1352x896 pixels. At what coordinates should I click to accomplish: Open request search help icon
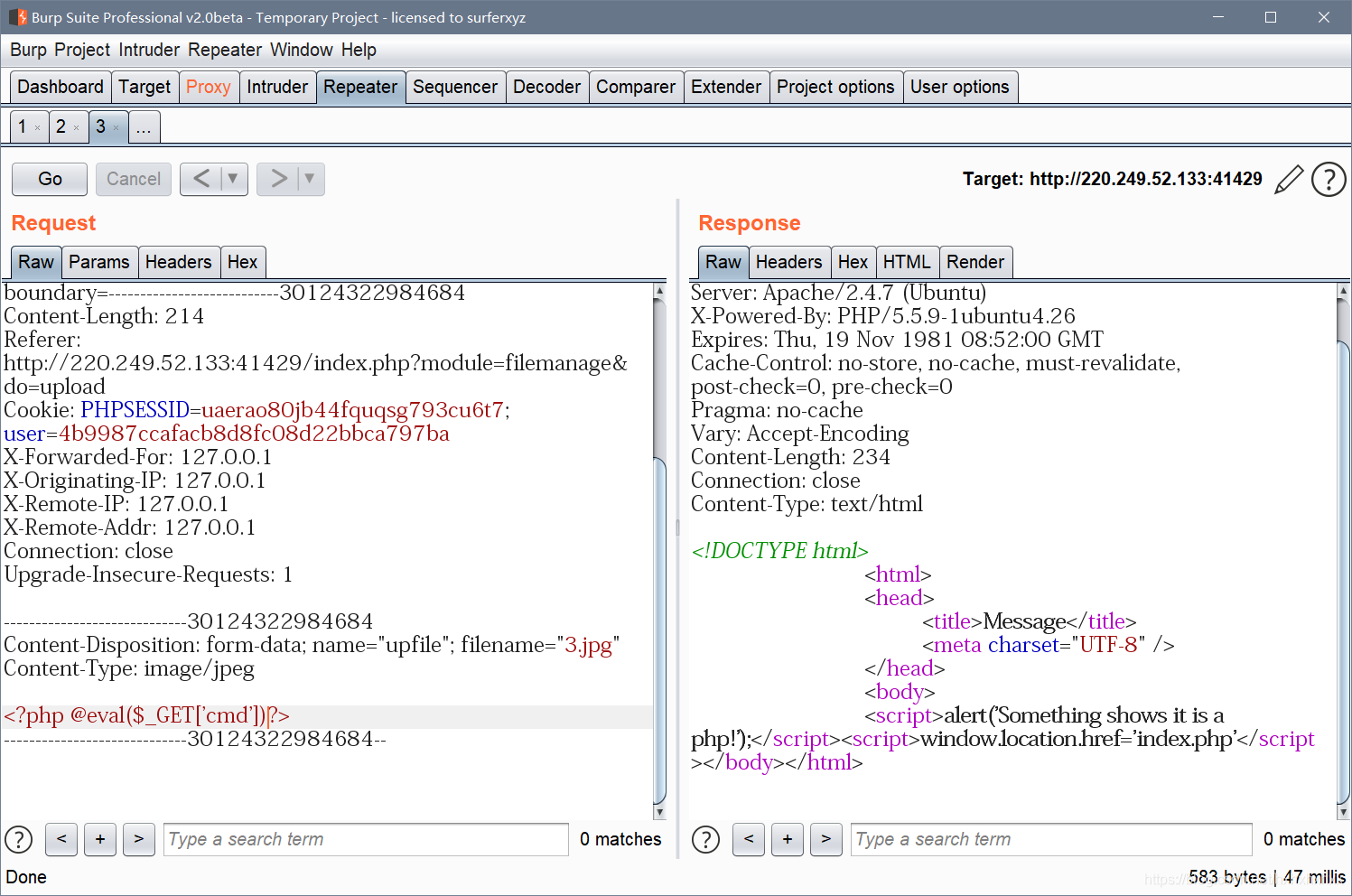pos(19,839)
